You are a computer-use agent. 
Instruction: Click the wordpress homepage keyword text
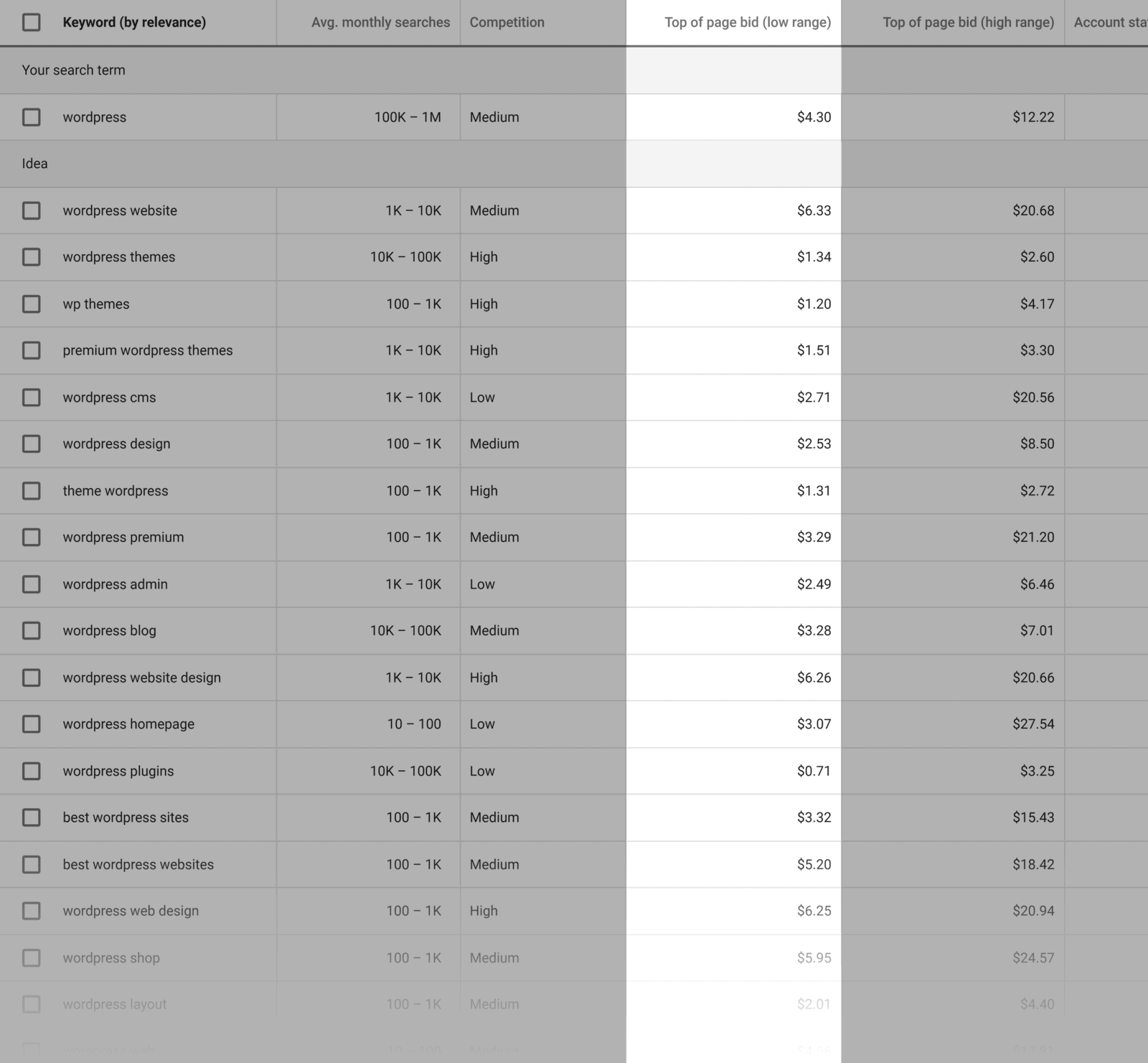point(128,724)
